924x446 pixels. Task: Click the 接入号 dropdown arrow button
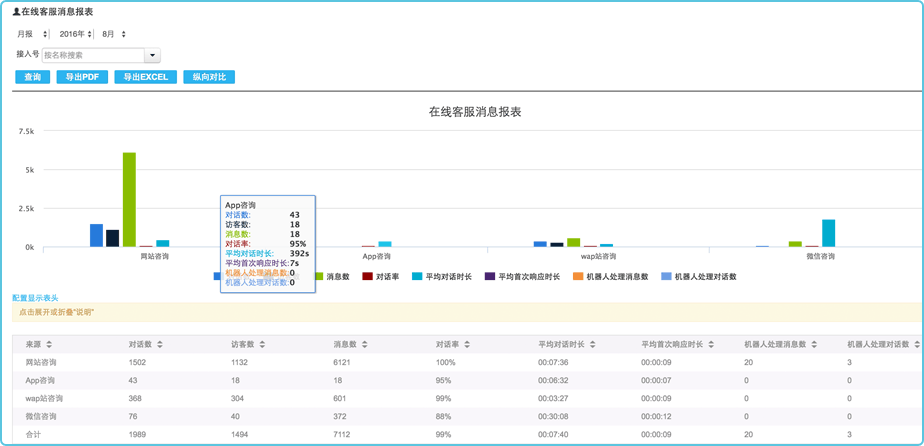tap(153, 56)
